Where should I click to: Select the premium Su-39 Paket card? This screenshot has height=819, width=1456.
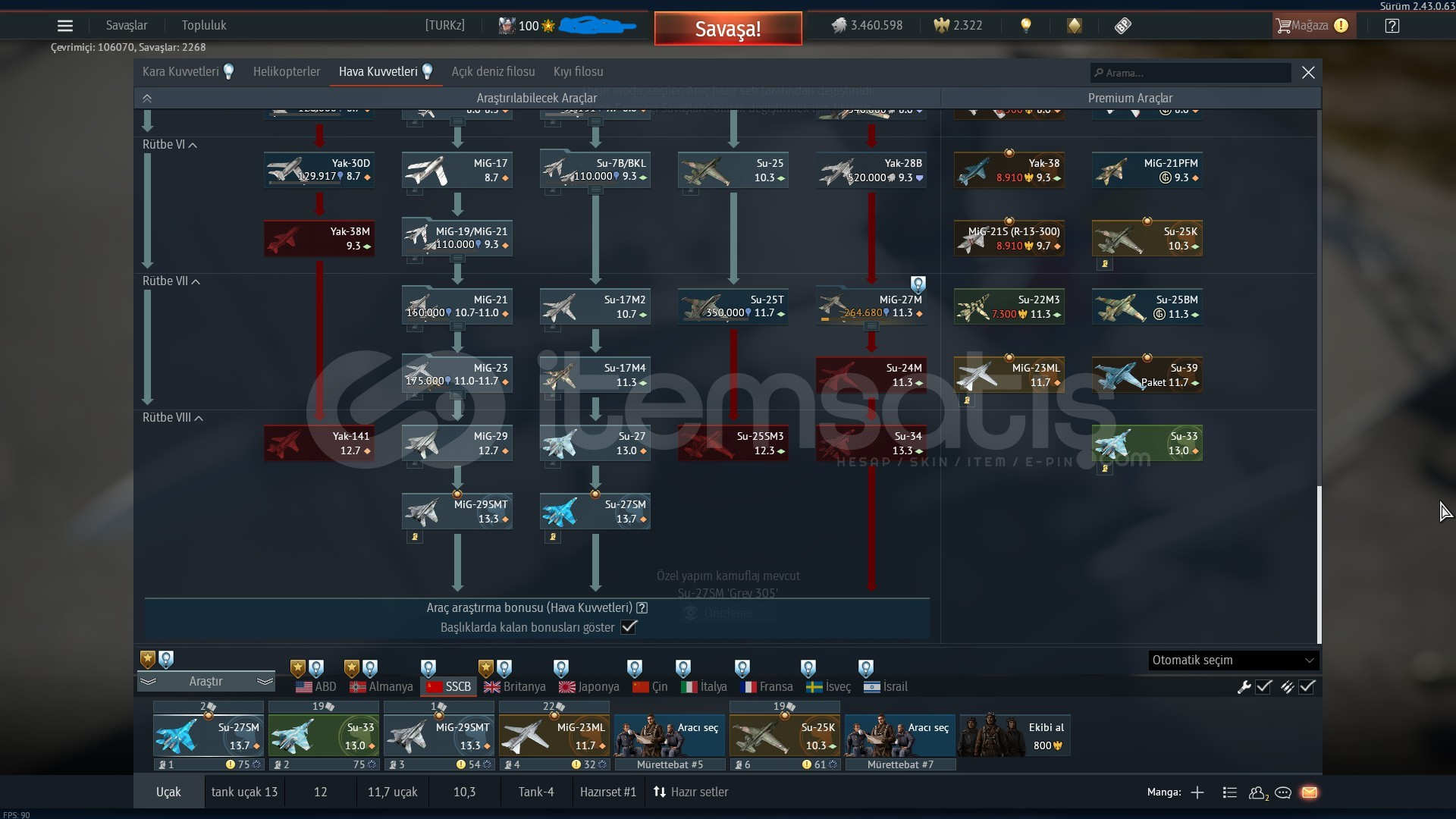pyautogui.click(x=1147, y=375)
